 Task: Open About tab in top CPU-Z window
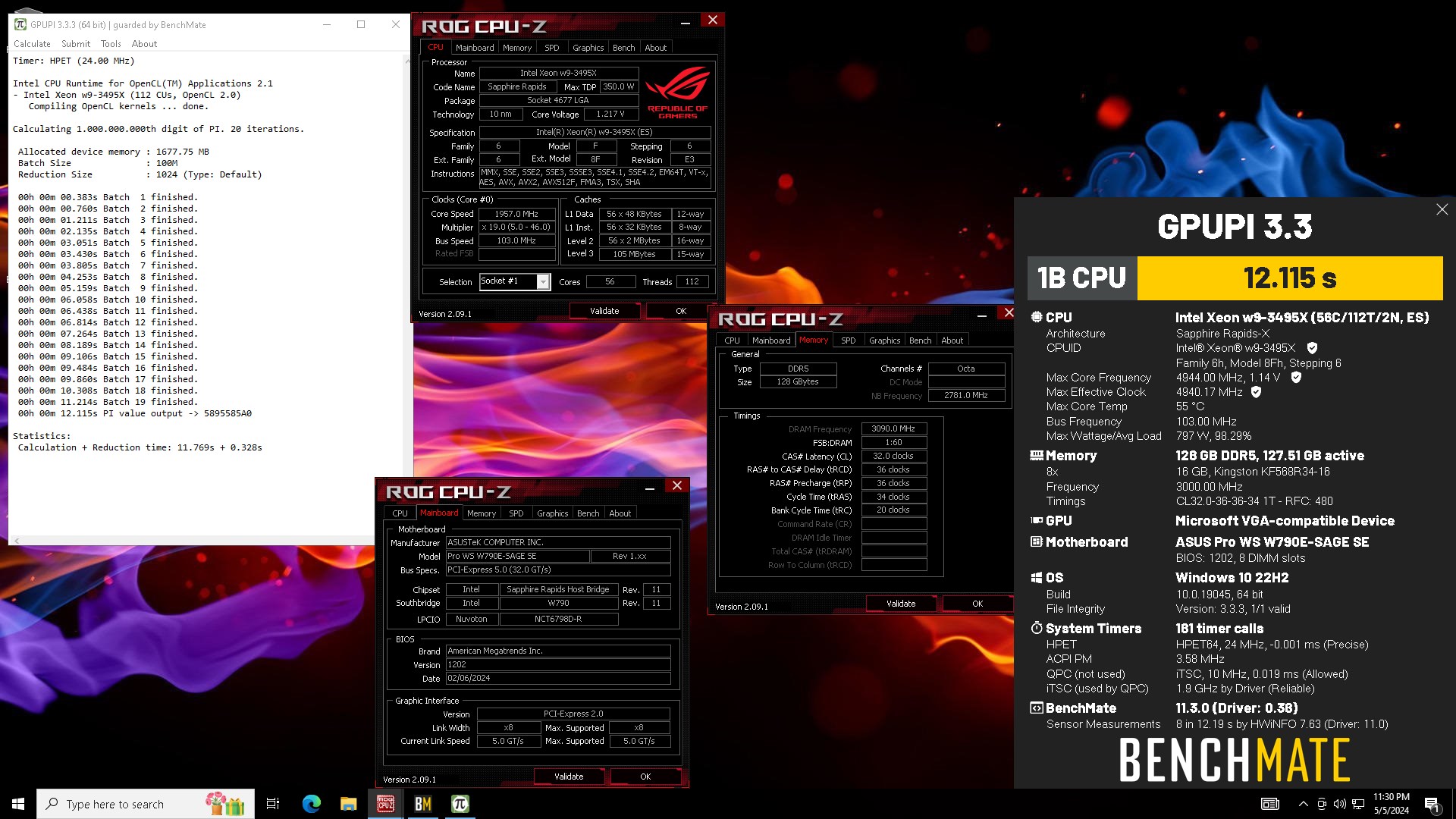[x=656, y=48]
